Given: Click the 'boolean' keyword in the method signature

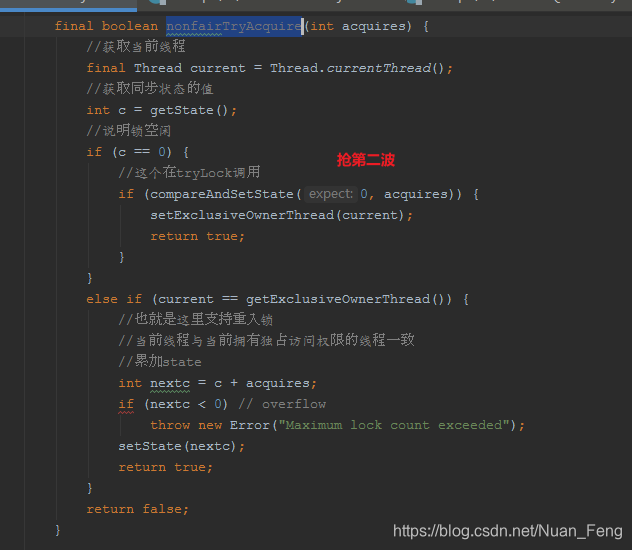Looking at the screenshot, I should pos(129,26).
